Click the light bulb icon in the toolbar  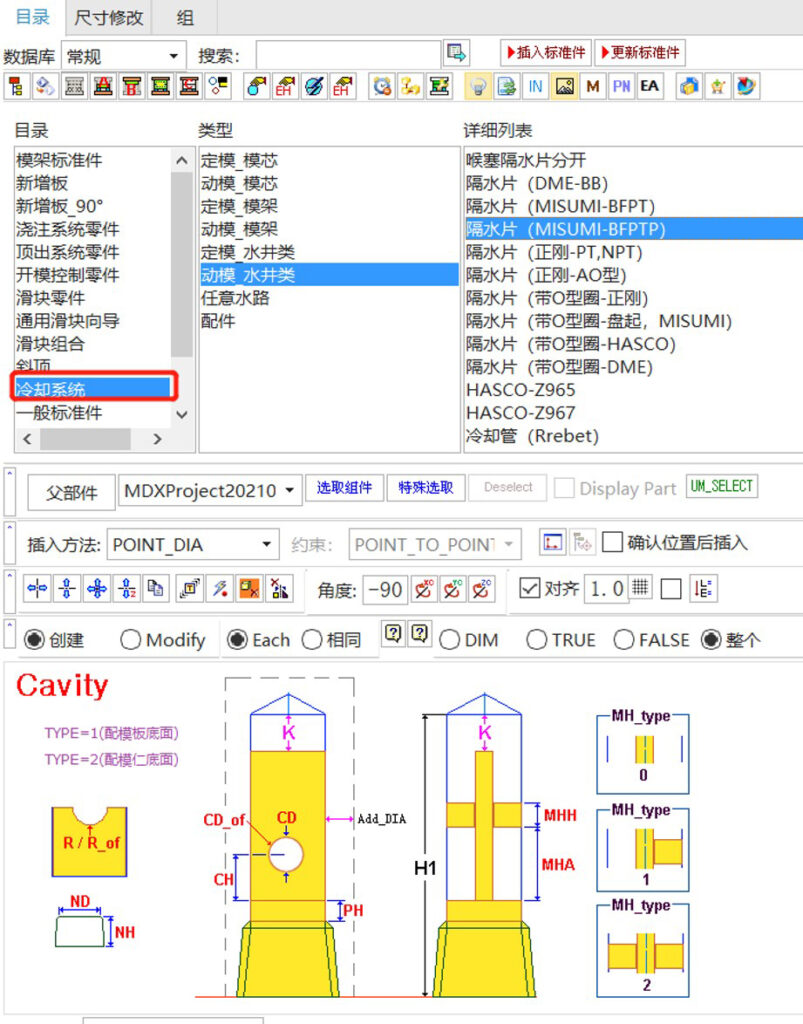click(x=479, y=86)
